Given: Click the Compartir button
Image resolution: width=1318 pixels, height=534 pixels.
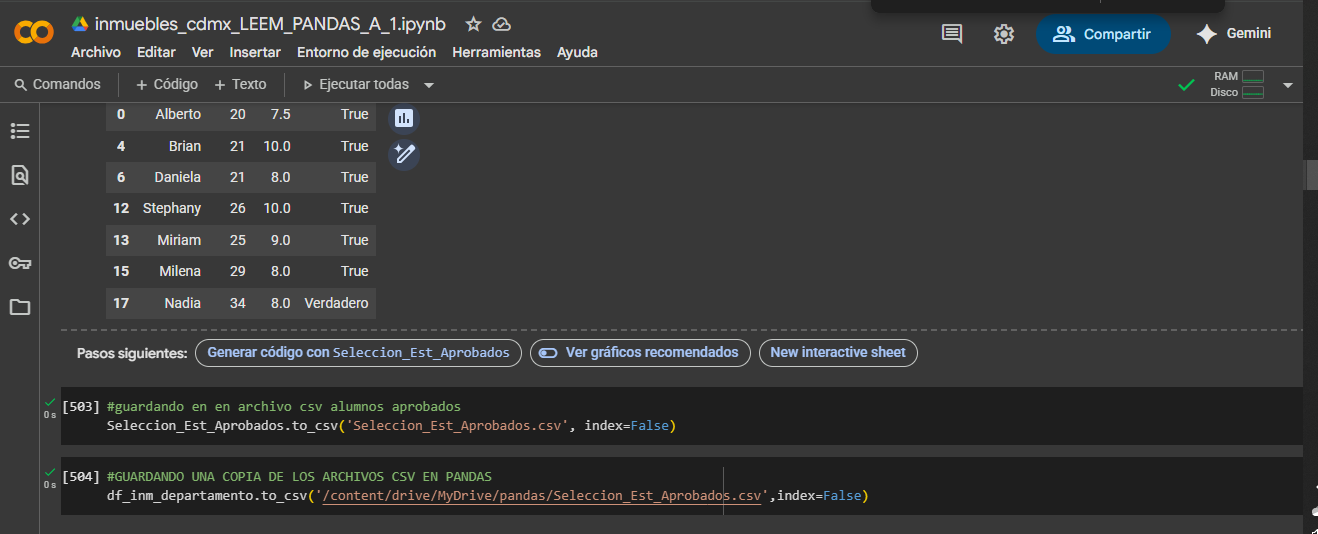Looking at the screenshot, I should 1103,34.
